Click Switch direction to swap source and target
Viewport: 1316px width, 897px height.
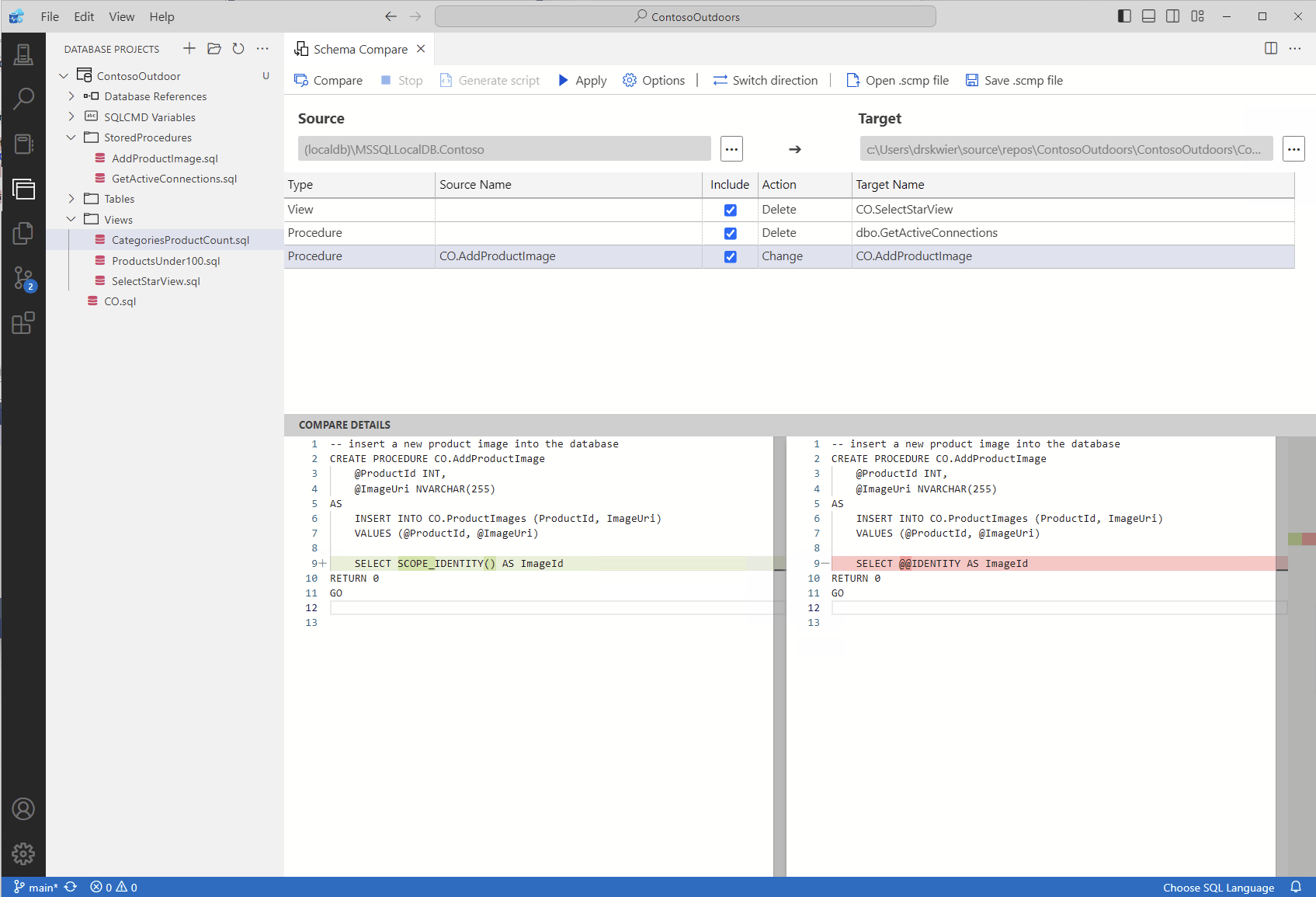click(x=766, y=80)
